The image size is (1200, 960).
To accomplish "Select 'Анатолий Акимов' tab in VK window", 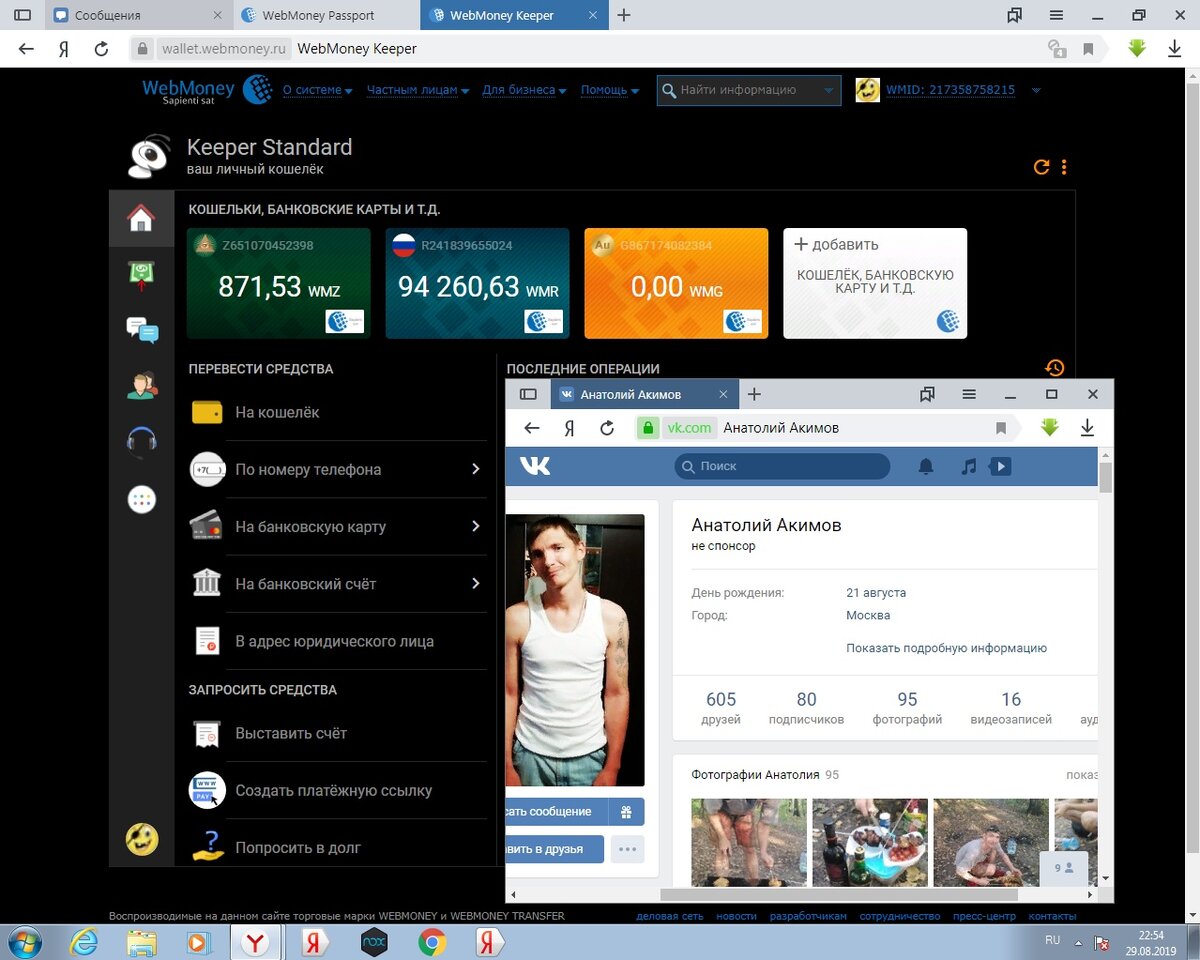I will (x=645, y=394).
